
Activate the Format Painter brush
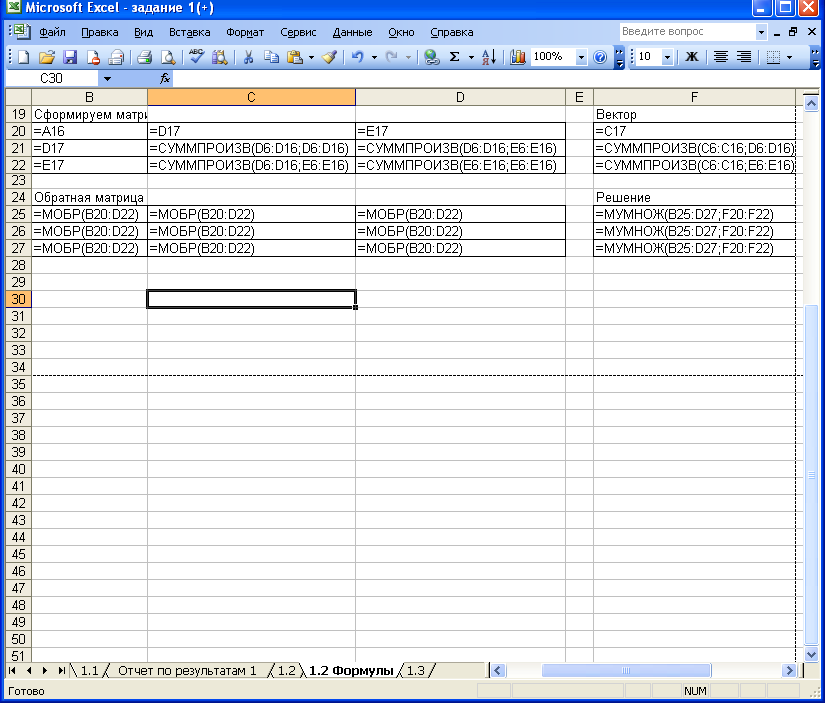pyautogui.click(x=330, y=57)
